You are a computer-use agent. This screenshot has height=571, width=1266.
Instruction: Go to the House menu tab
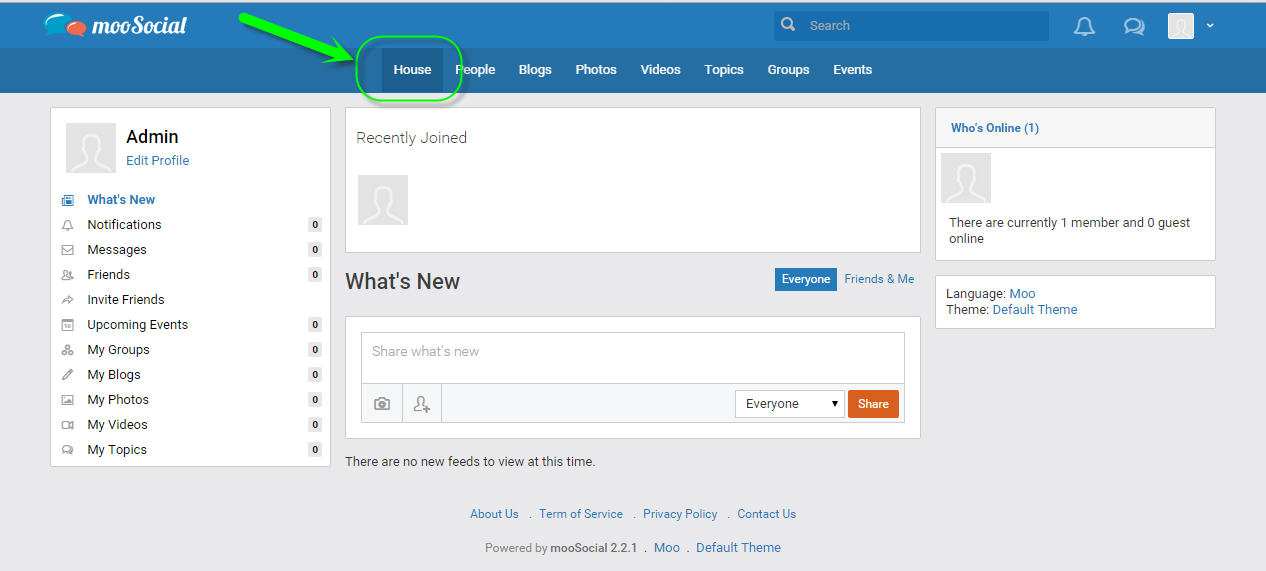coord(412,70)
